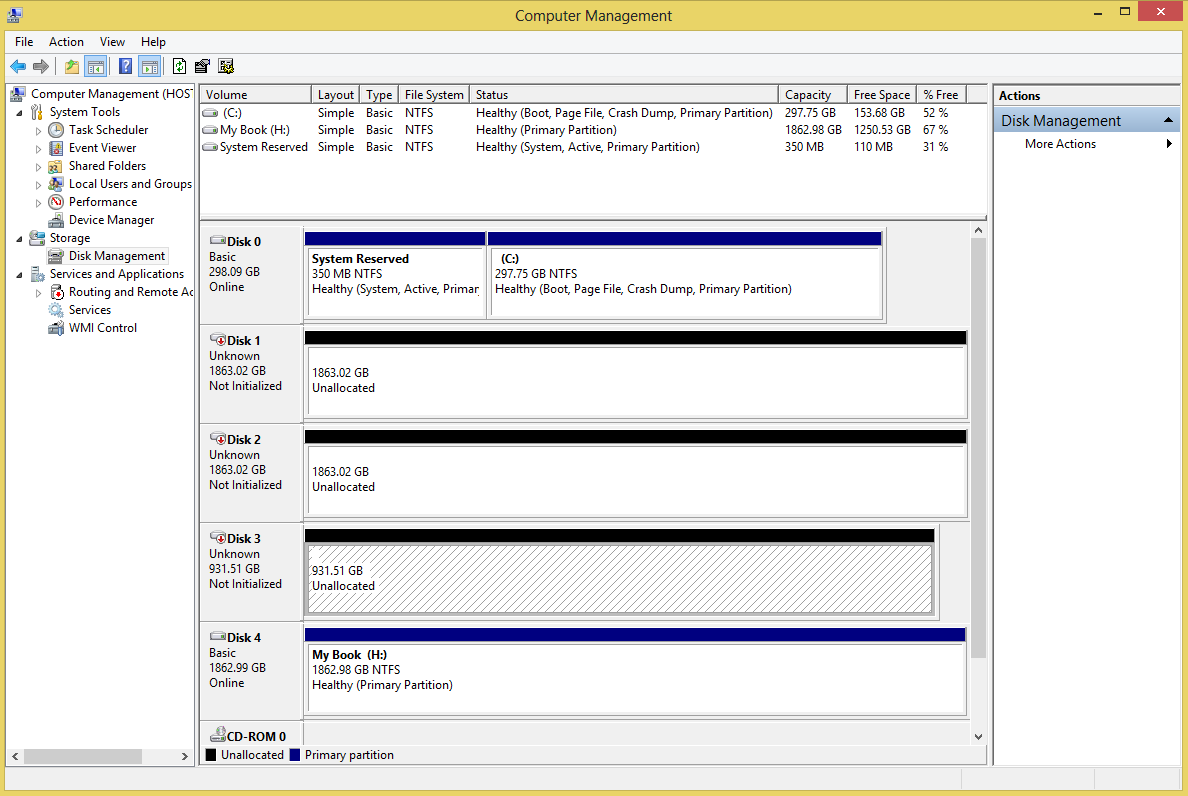Select the Disk 0 drive icon
The image size is (1188, 796).
pos(217,240)
